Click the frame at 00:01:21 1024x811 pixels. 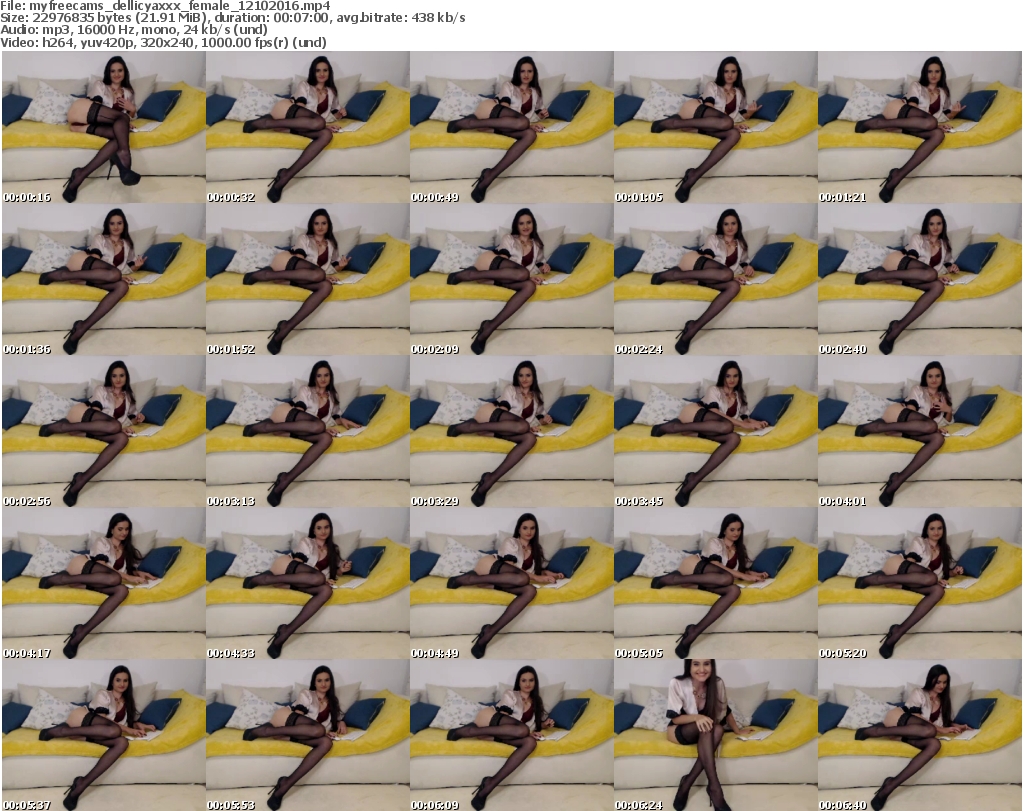[919, 128]
